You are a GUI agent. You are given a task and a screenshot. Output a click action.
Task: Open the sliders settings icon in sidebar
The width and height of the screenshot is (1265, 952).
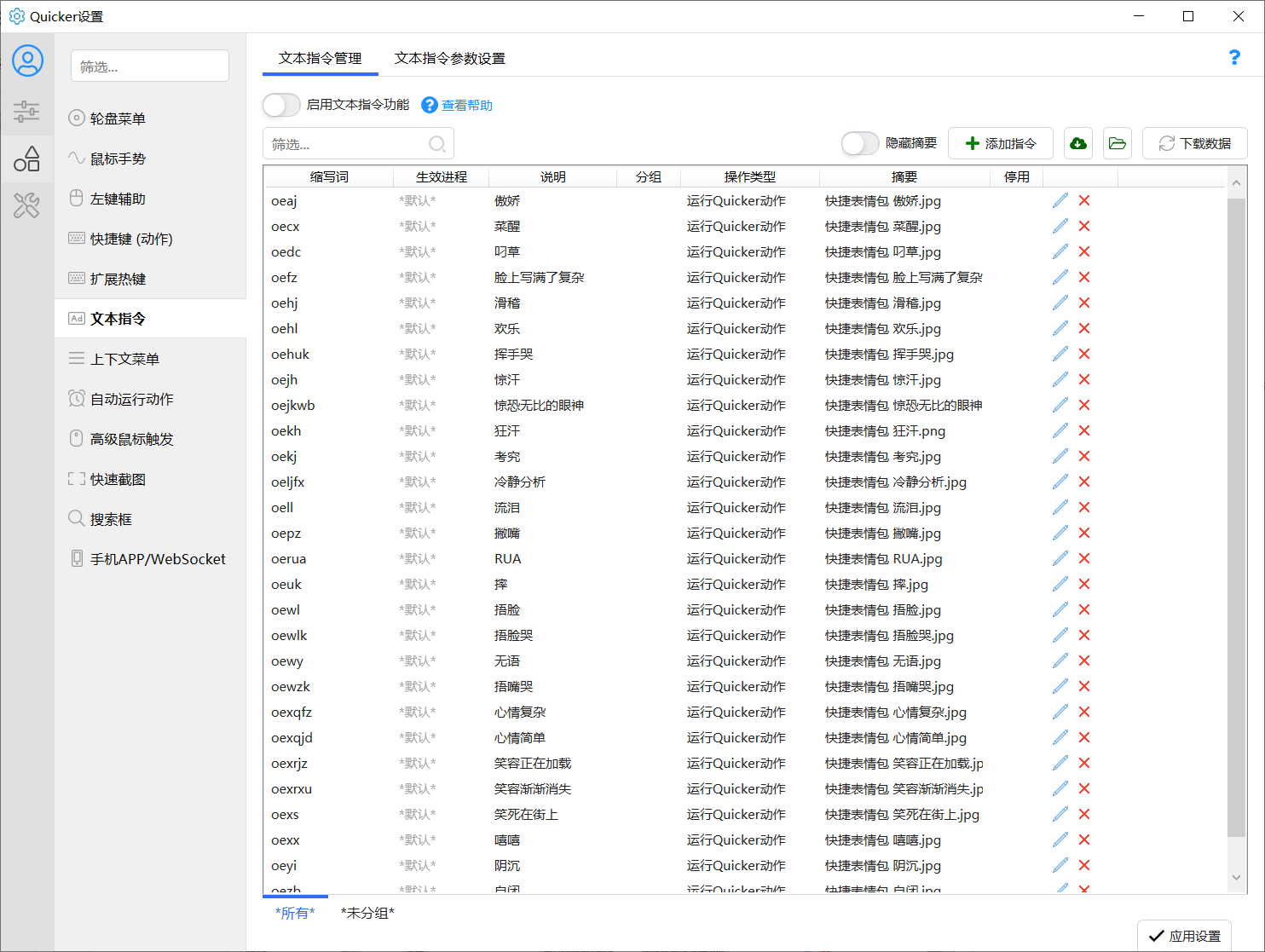tap(27, 111)
